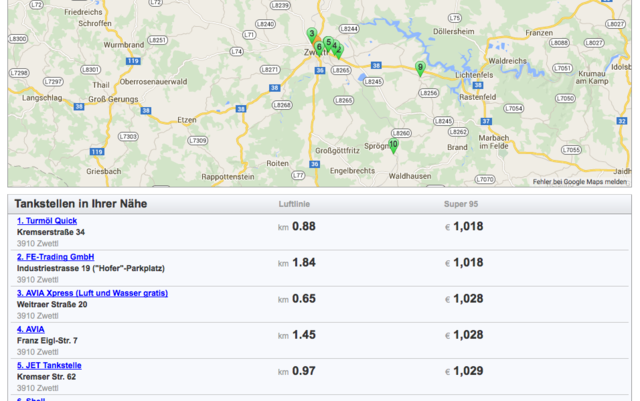This screenshot has width=640, height=401.
Task: Click Langschlag on the map
Action: tap(42, 98)
